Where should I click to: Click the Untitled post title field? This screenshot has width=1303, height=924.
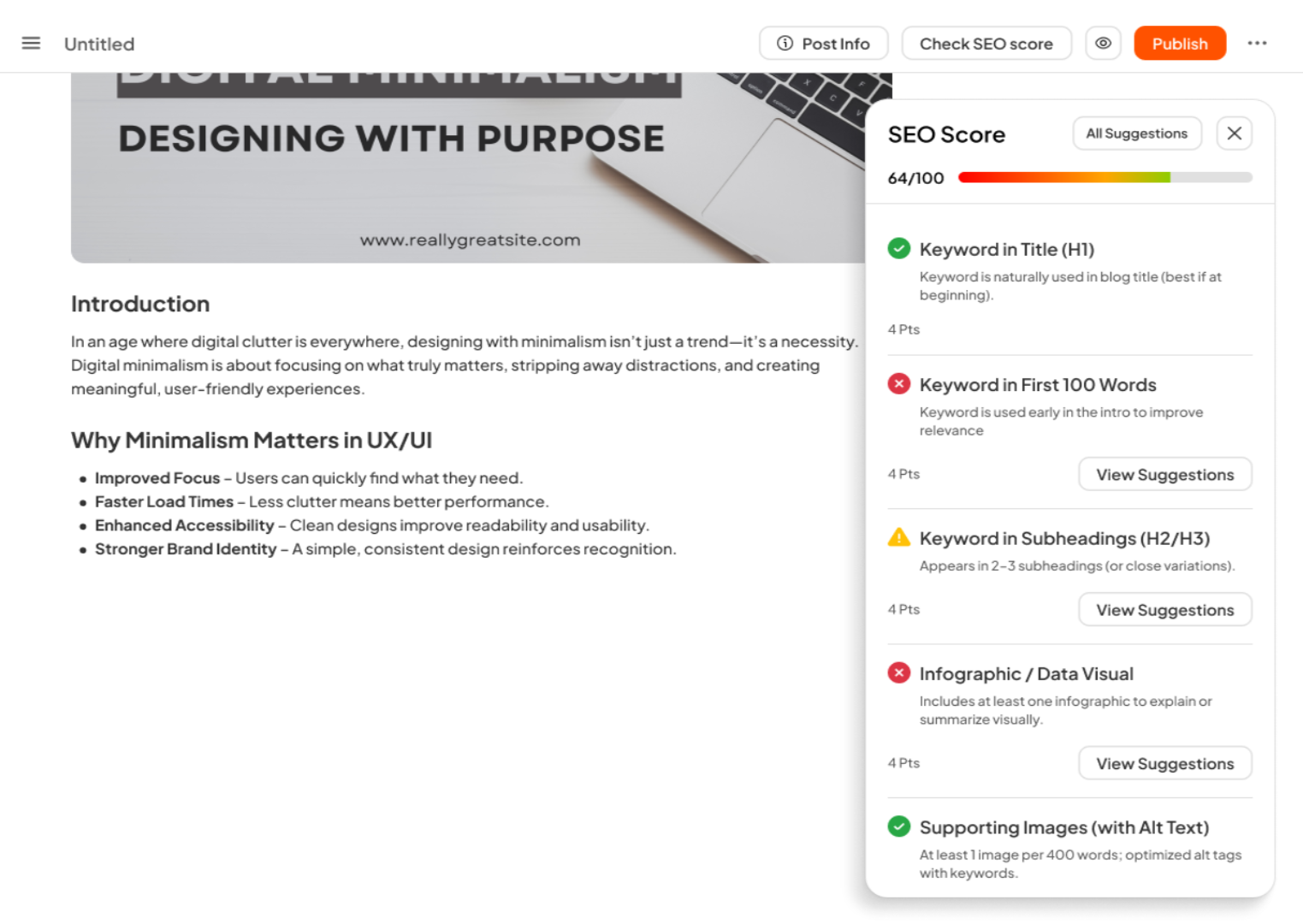tap(99, 44)
